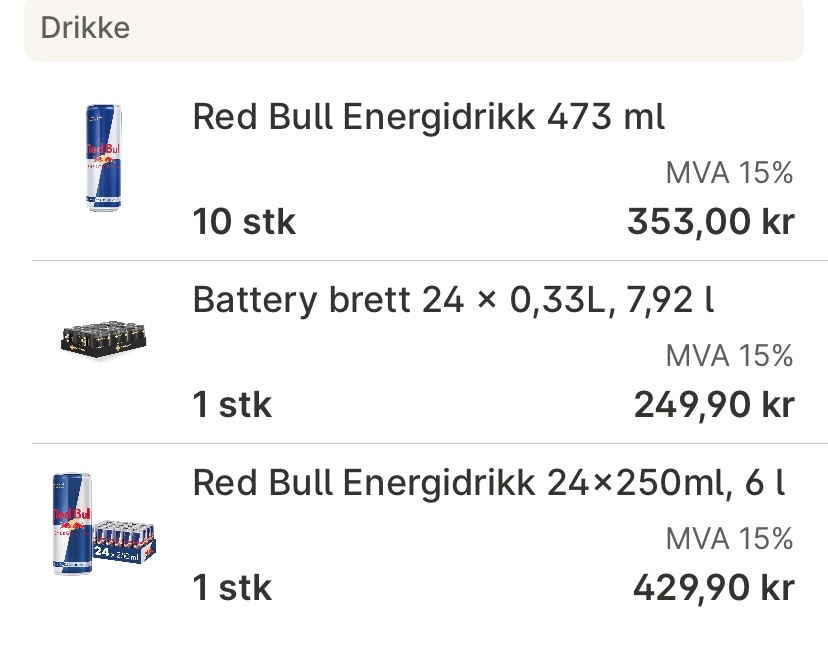Click the 429,90 kr price

(714, 588)
